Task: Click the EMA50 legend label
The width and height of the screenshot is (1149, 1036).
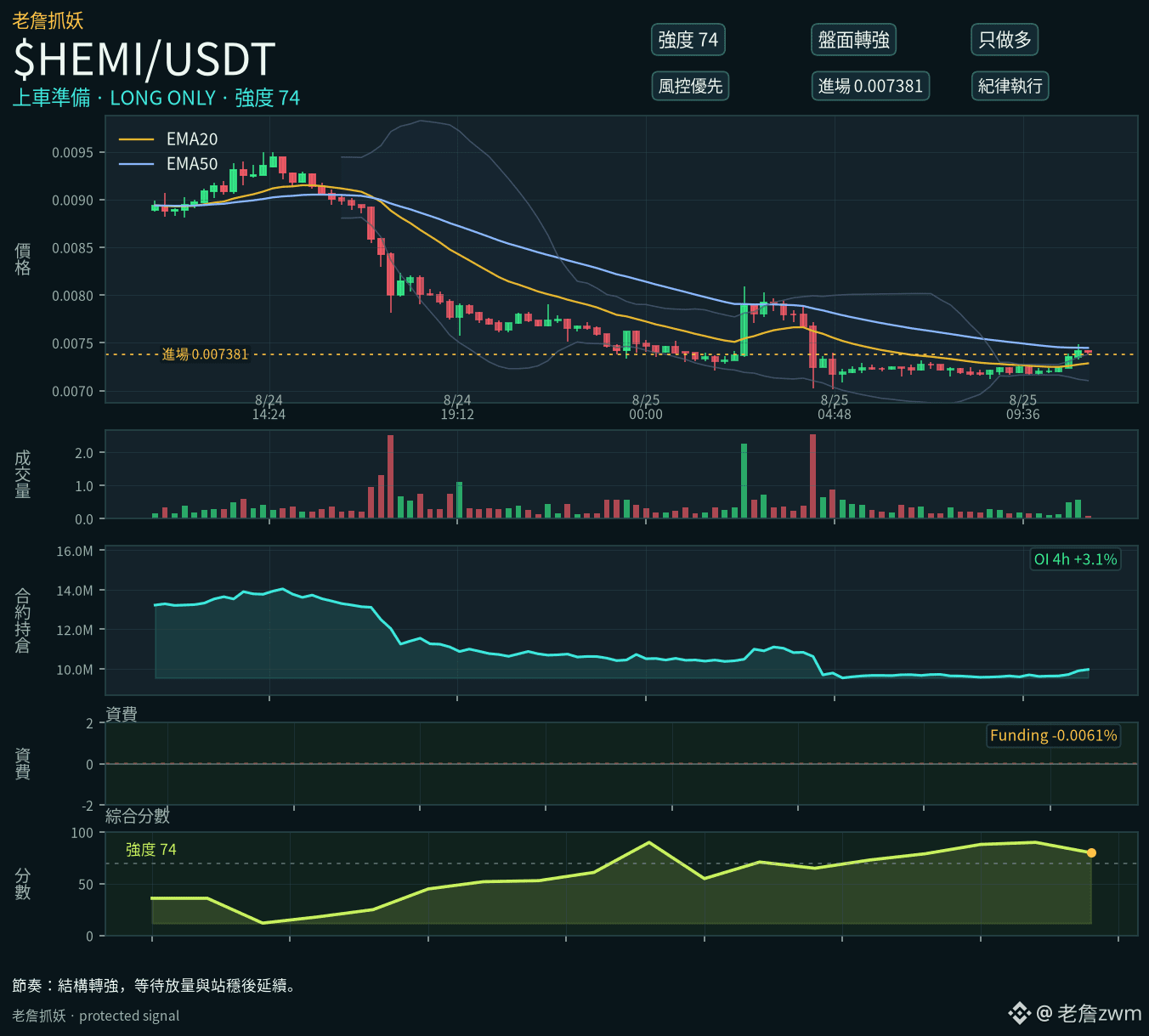Action: pyautogui.click(x=192, y=164)
